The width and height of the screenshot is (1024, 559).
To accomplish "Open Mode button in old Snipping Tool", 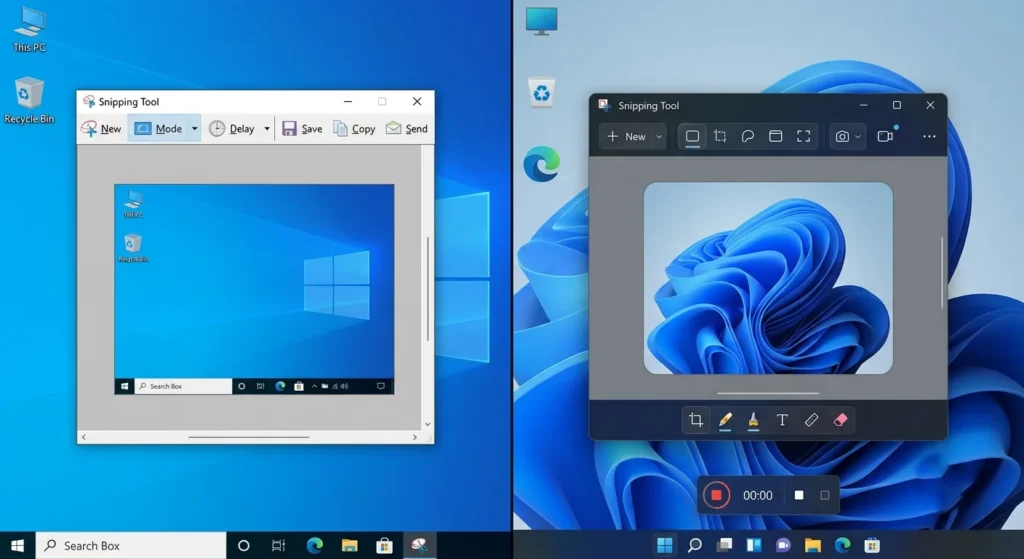I will coord(159,129).
